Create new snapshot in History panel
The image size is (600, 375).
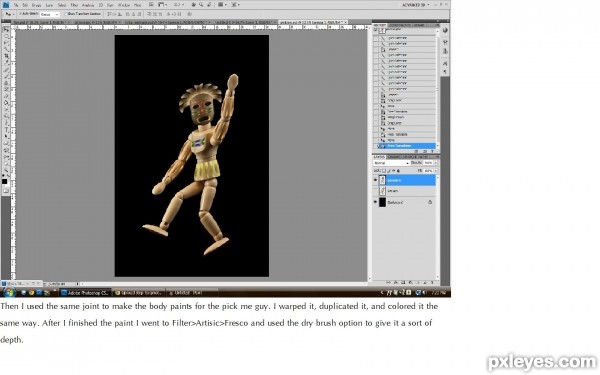pos(424,151)
